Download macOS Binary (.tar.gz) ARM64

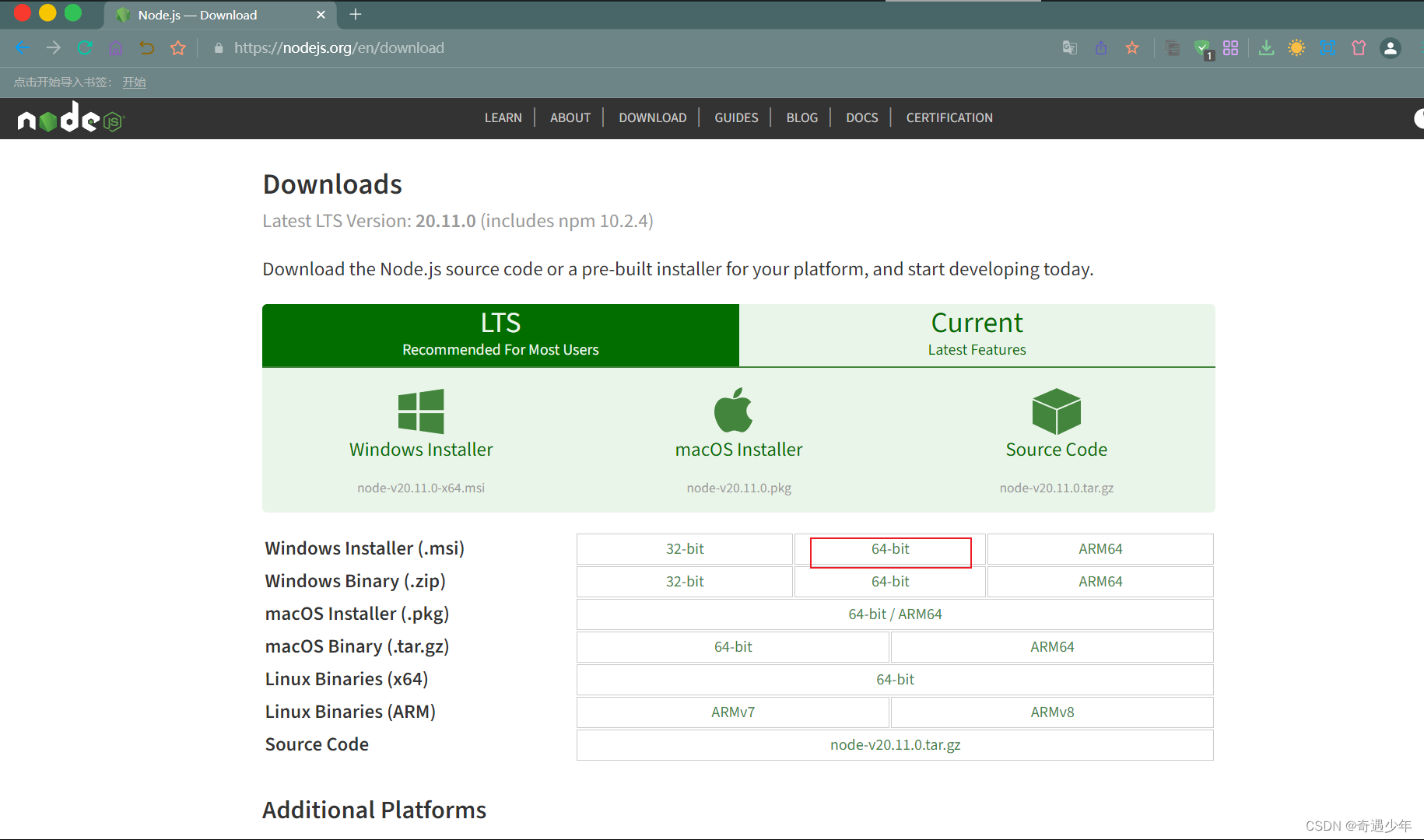pyautogui.click(x=1052, y=647)
